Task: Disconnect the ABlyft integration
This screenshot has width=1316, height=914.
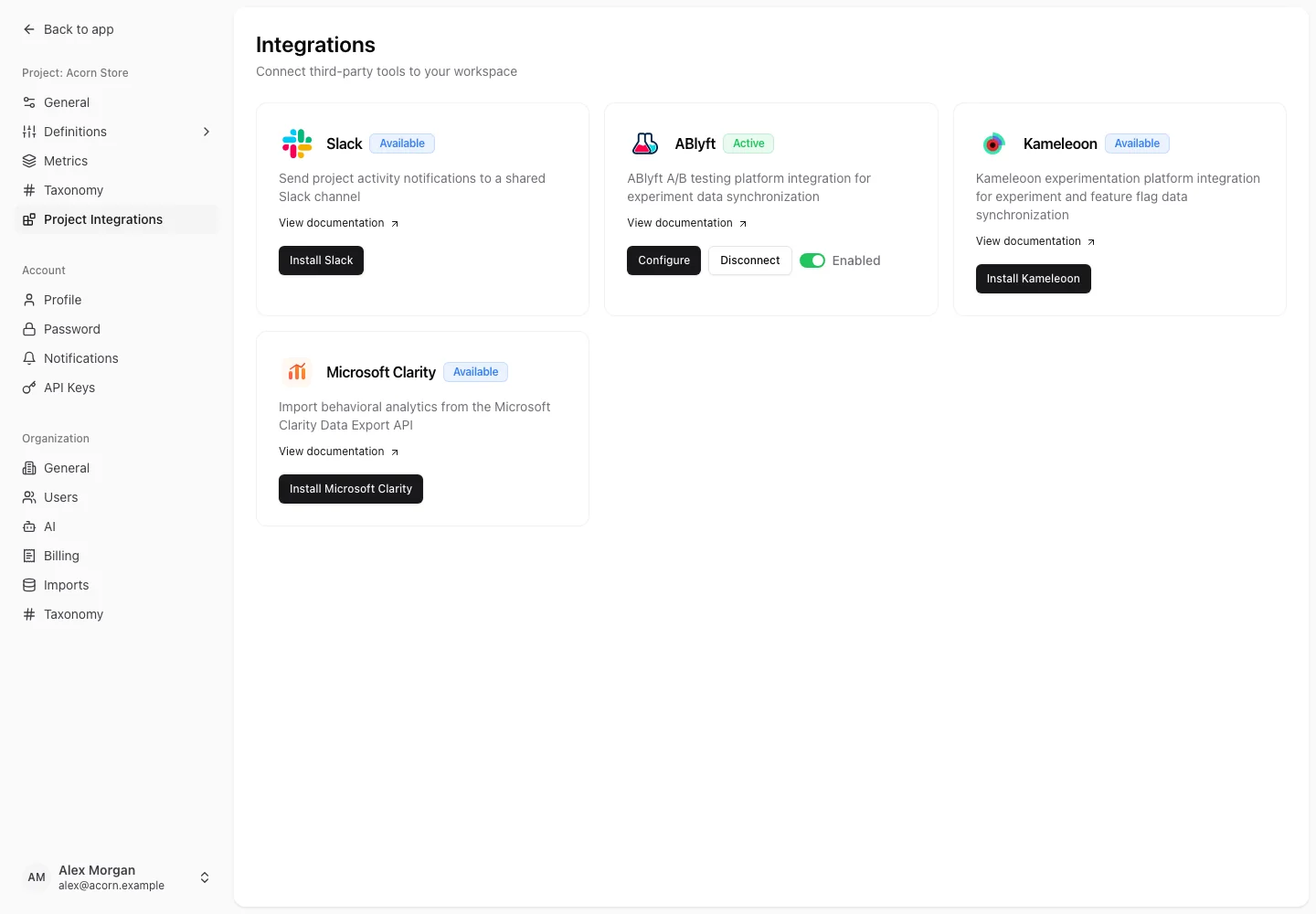Action: click(750, 260)
